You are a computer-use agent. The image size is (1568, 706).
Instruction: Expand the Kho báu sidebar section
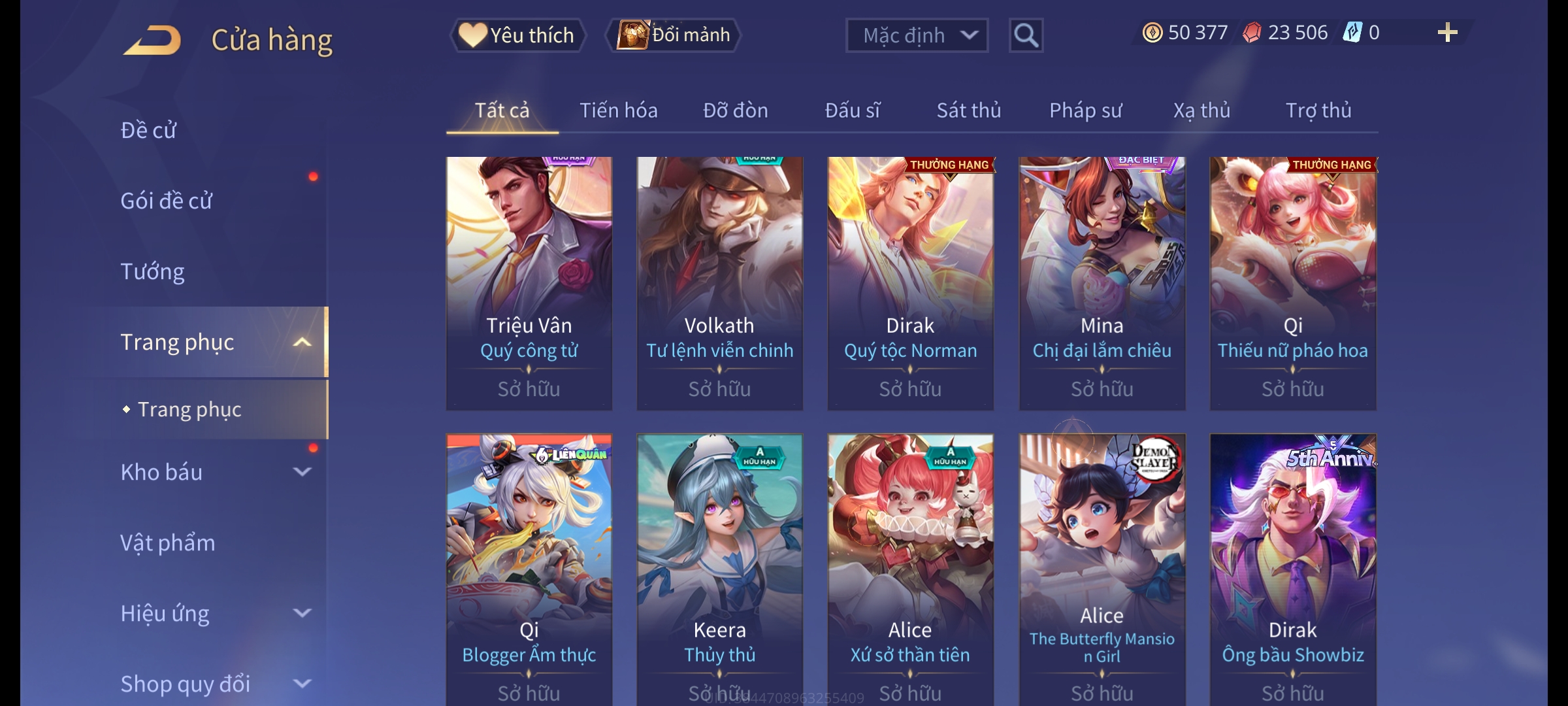click(302, 472)
